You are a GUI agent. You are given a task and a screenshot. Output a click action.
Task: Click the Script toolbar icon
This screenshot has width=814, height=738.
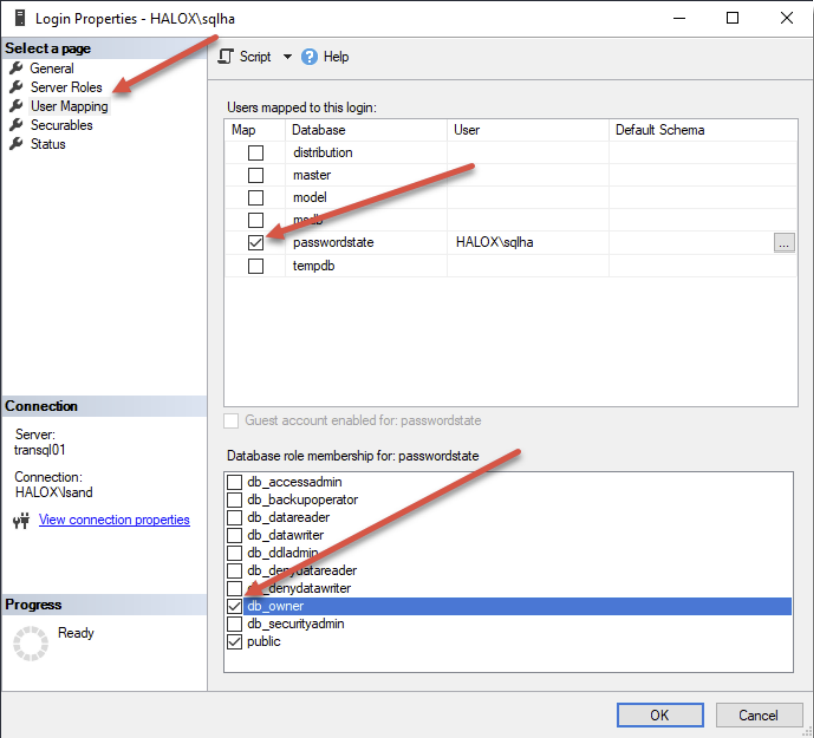pyautogui.click(x=226, y=57)
